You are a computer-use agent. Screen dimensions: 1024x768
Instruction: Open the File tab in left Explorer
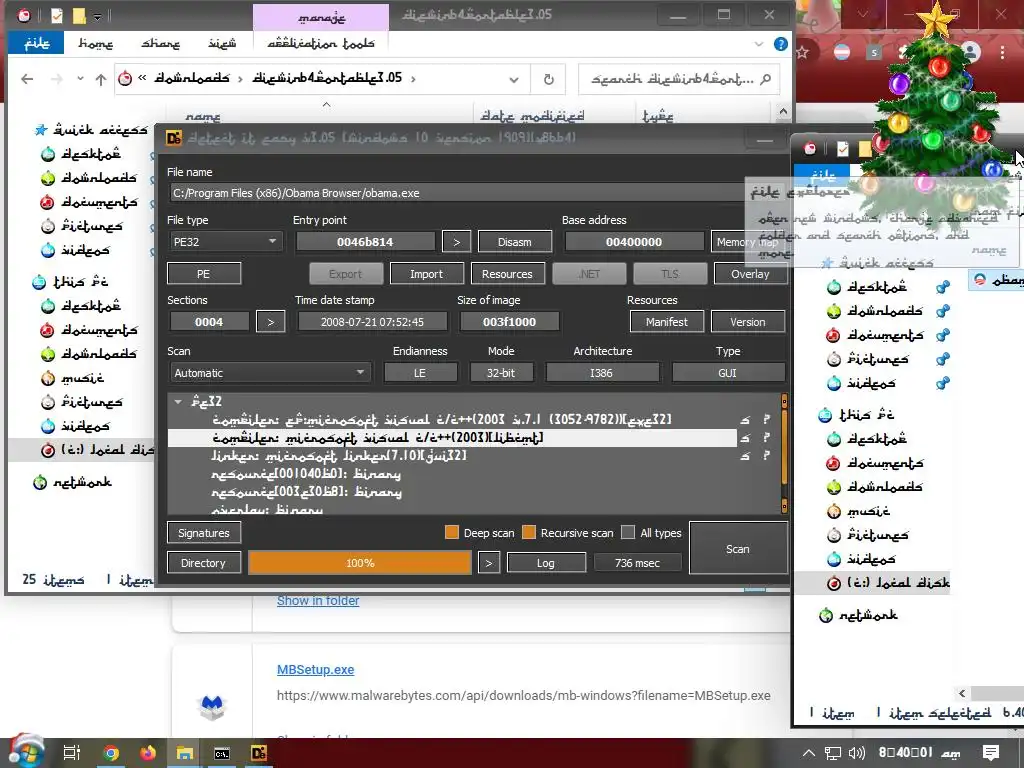coord(36,44)
